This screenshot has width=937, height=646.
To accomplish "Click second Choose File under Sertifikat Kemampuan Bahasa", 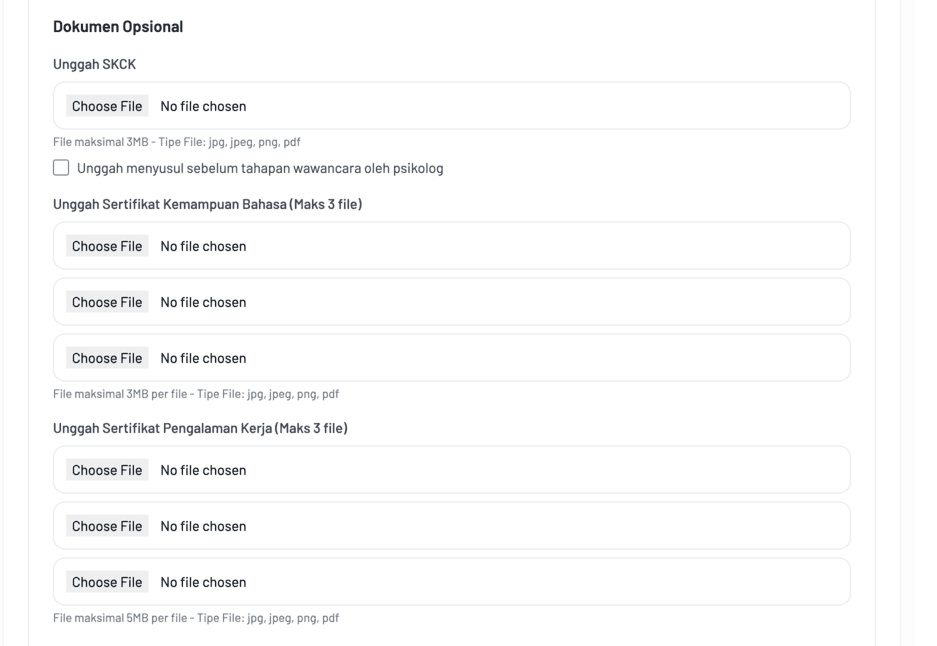I will (x=107, y=302).
